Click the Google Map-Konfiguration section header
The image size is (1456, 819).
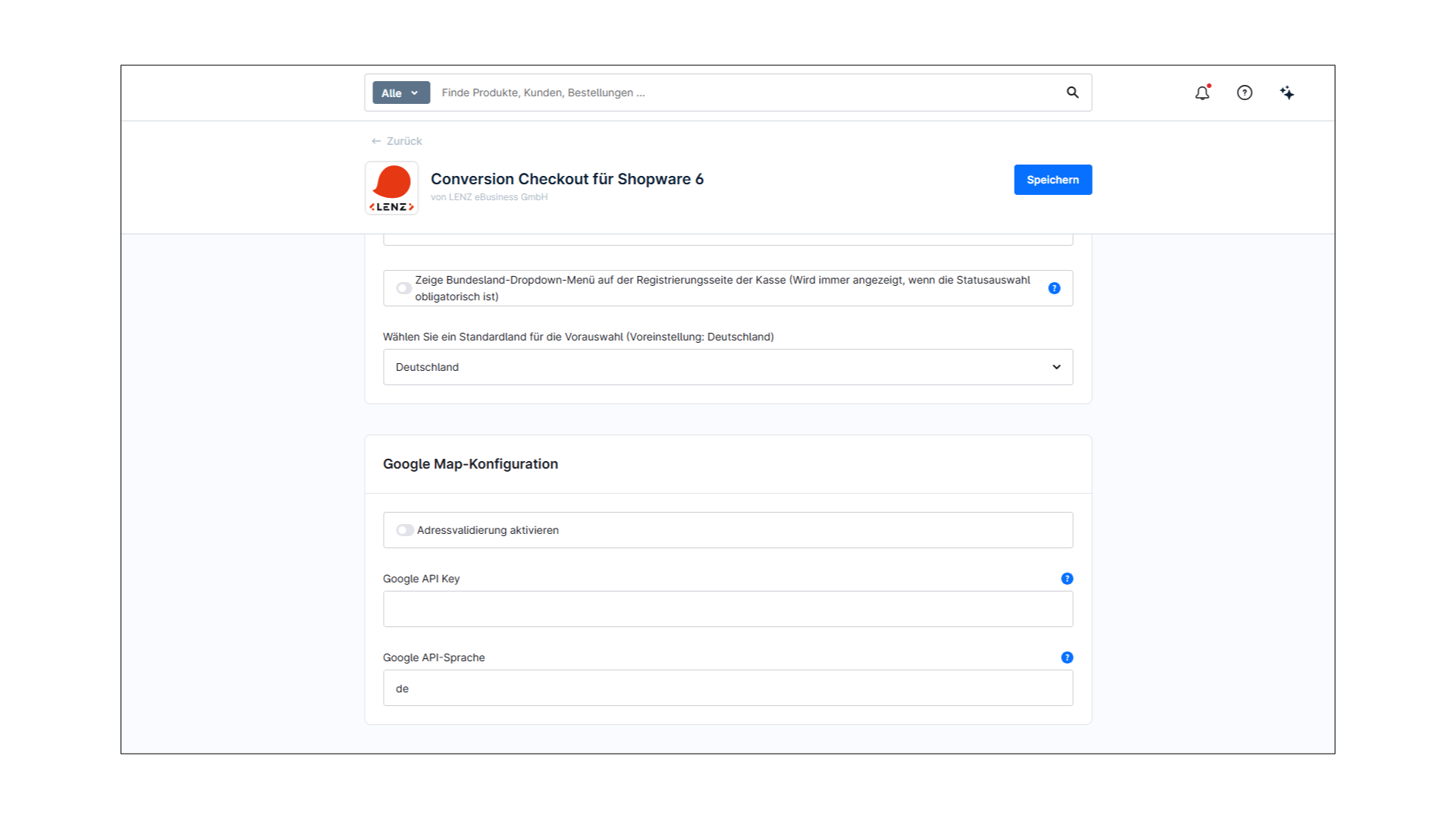click(x=471, y=464)
